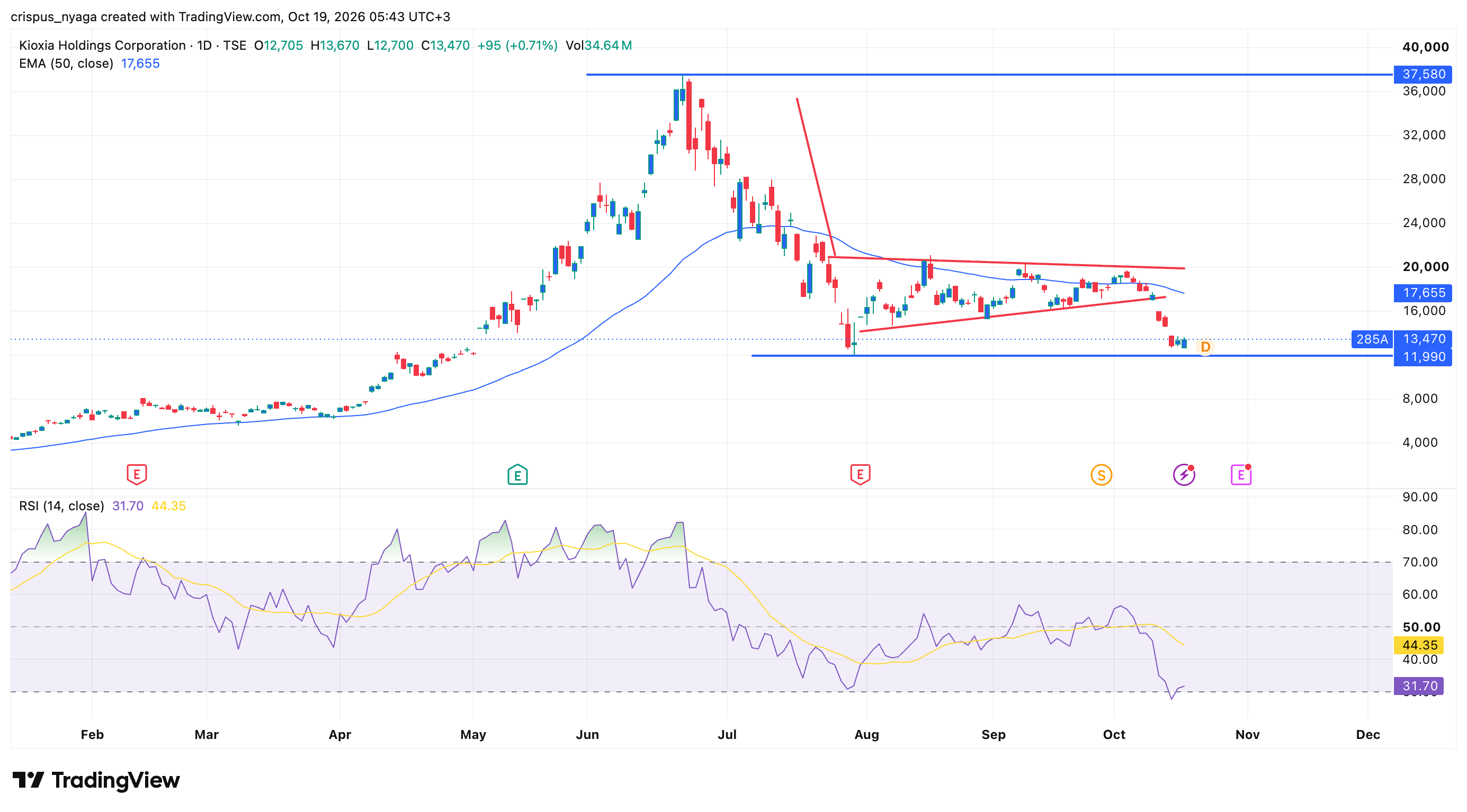Click the purple lightning bolt event icon

pos(1184,475)
